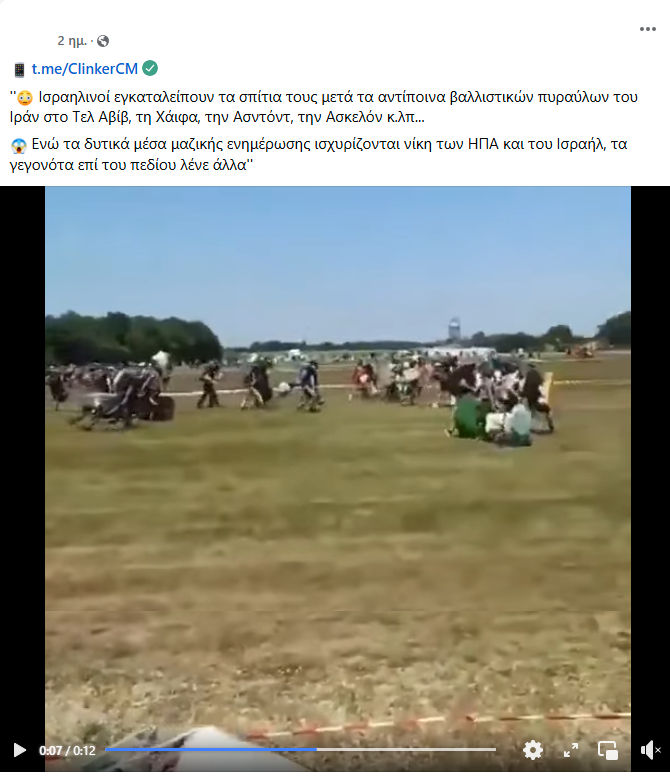Click the green verified checkmark badge
This screenshot has height=779, width=670.
click(150, 68)
